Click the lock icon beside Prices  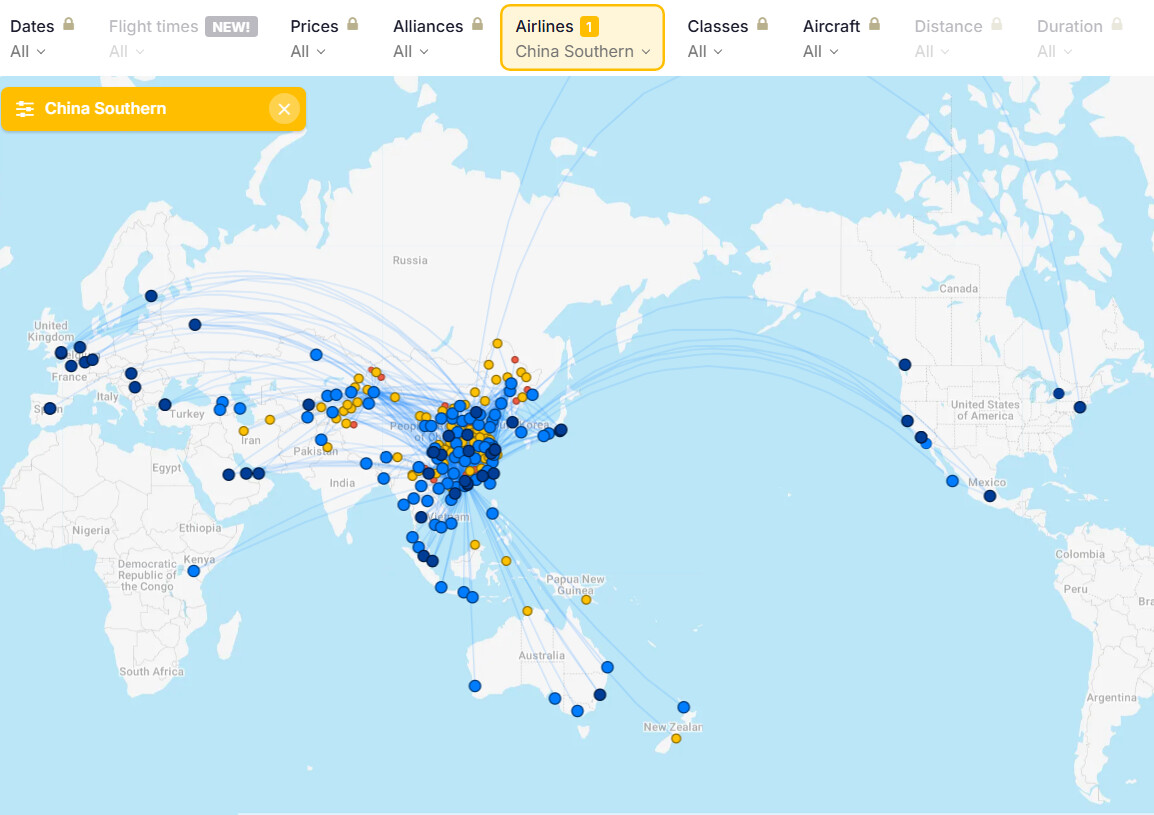[x=353, y=24]
